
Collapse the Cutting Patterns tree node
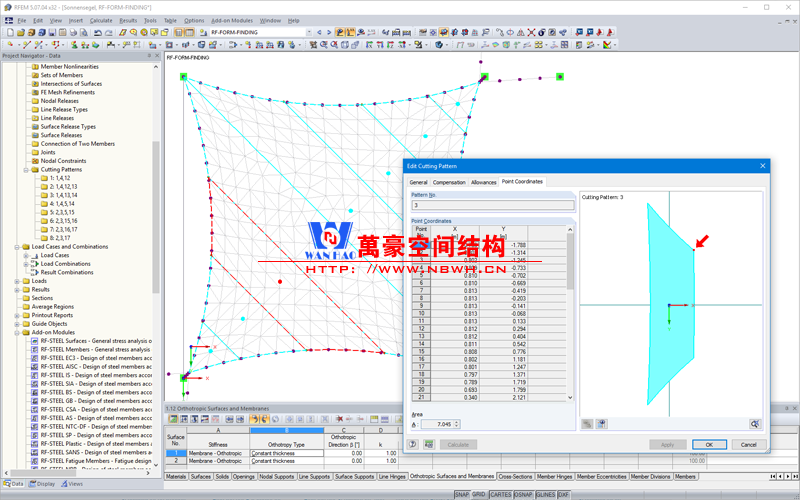[x=25, y=169]
